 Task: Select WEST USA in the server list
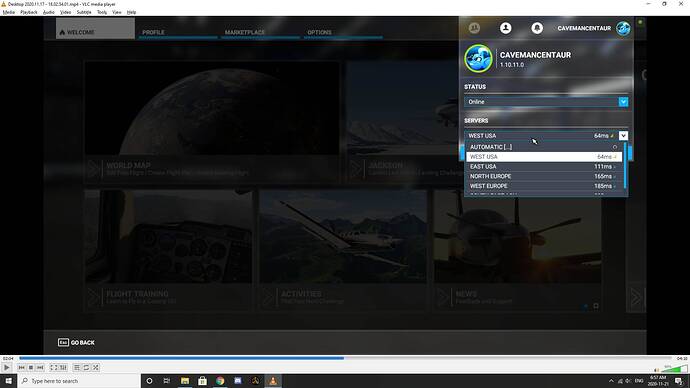544,157
